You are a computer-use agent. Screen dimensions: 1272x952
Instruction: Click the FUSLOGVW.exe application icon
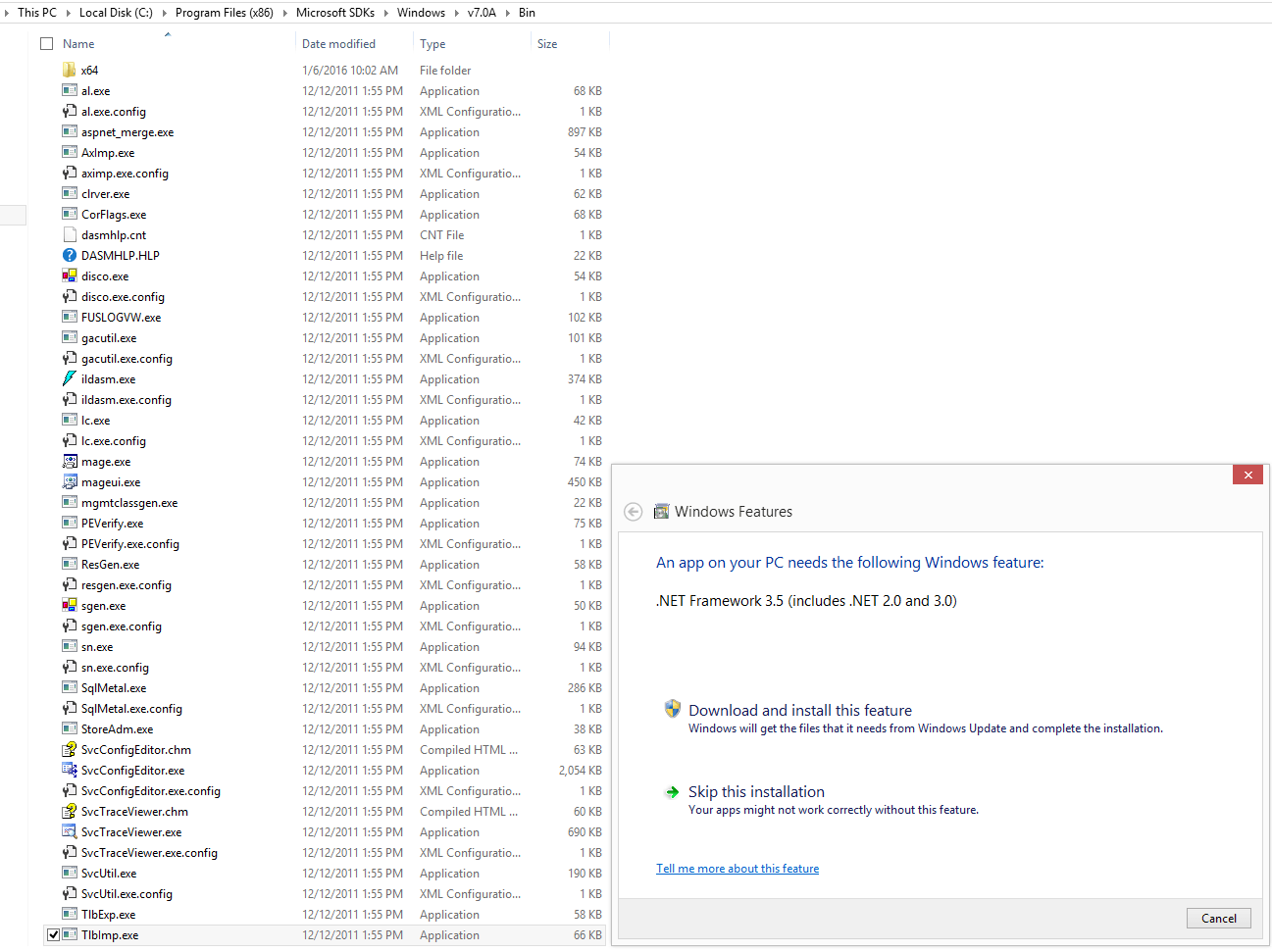click(x=69, y=317)
